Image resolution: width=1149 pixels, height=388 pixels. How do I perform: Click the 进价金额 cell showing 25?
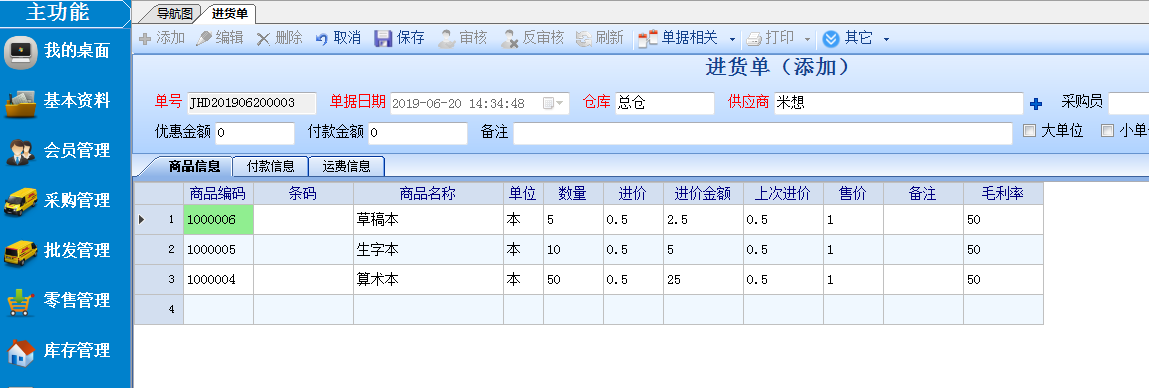[703, 279]
